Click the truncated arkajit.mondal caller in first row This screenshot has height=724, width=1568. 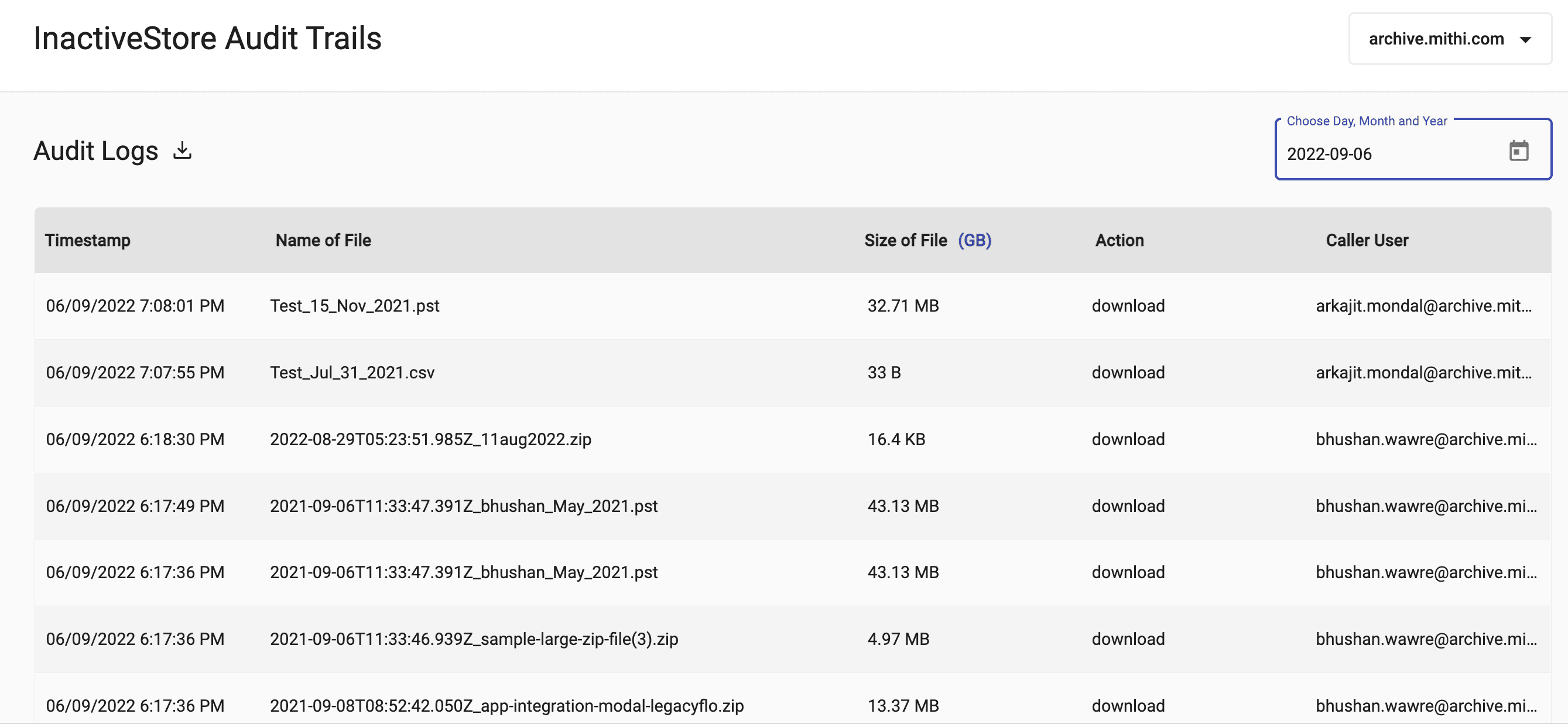tap(1423, 306)
